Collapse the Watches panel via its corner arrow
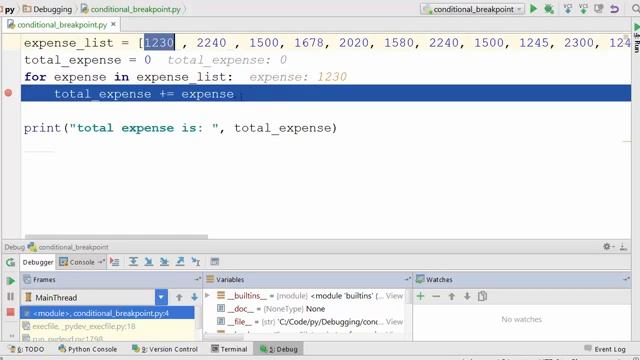This screenshot has width=640, height=360. coord(626,280)
